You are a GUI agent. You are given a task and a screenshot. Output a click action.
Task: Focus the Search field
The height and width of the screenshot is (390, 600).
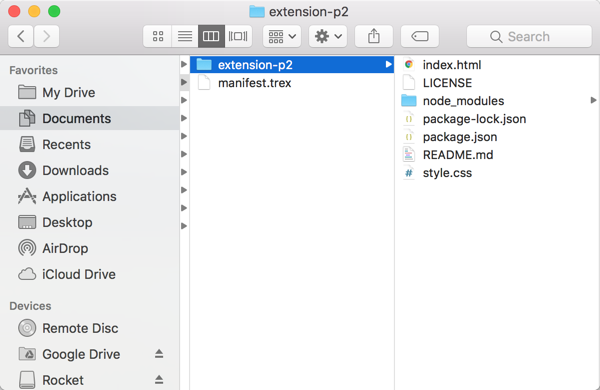click(529, 36)
